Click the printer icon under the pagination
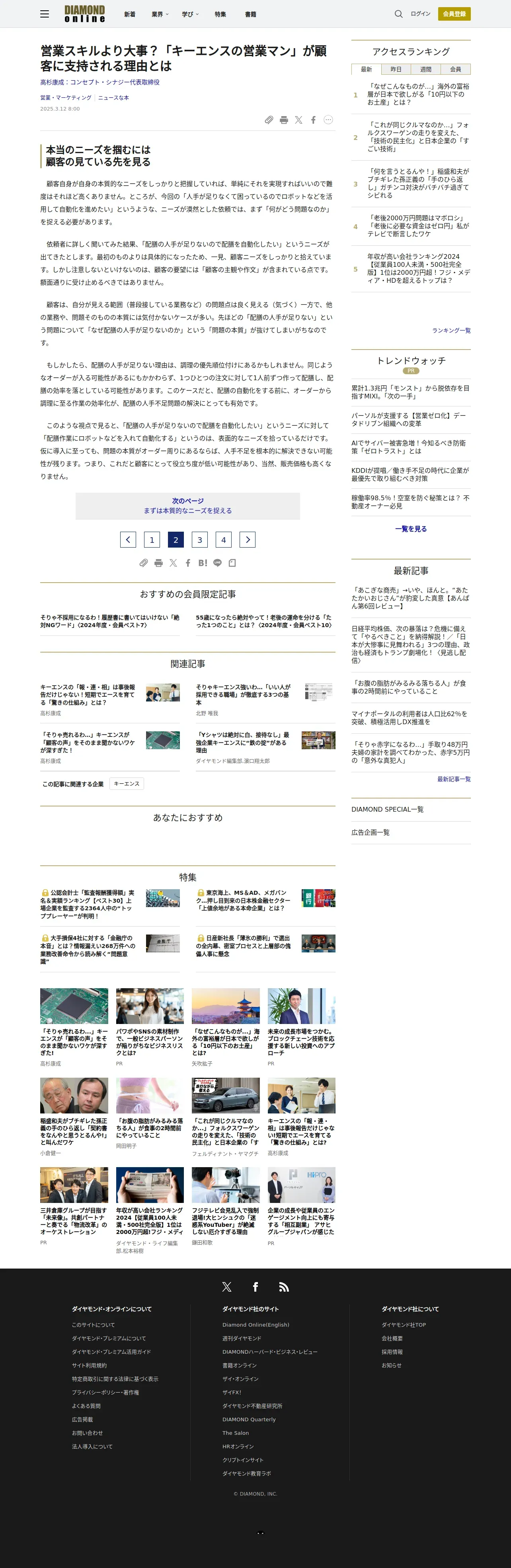The image size is (511, 1568). click(x=158, y=563)
